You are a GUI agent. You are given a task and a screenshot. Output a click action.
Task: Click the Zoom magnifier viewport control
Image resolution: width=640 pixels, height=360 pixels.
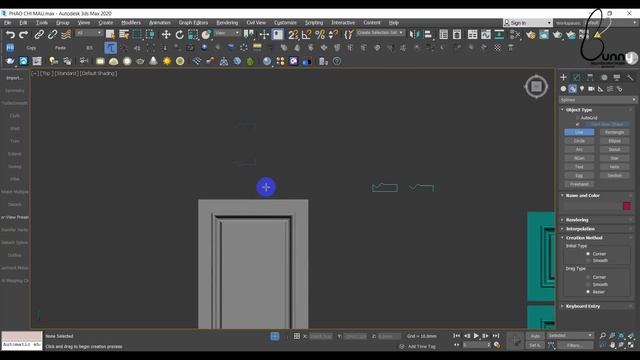(x=602, y=336)
